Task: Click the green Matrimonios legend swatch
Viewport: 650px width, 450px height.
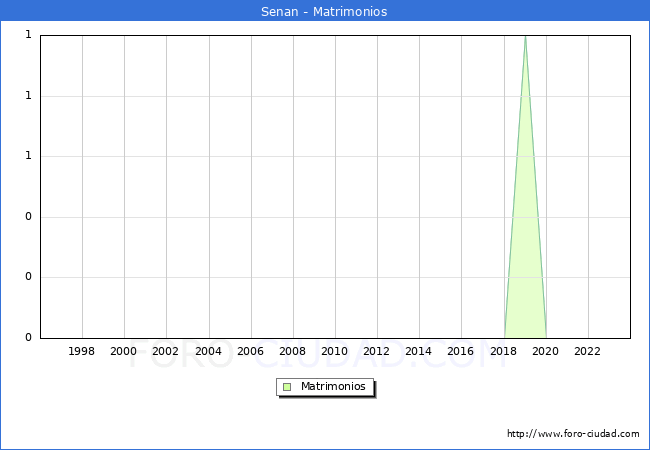Action: (x=287, y=387)
